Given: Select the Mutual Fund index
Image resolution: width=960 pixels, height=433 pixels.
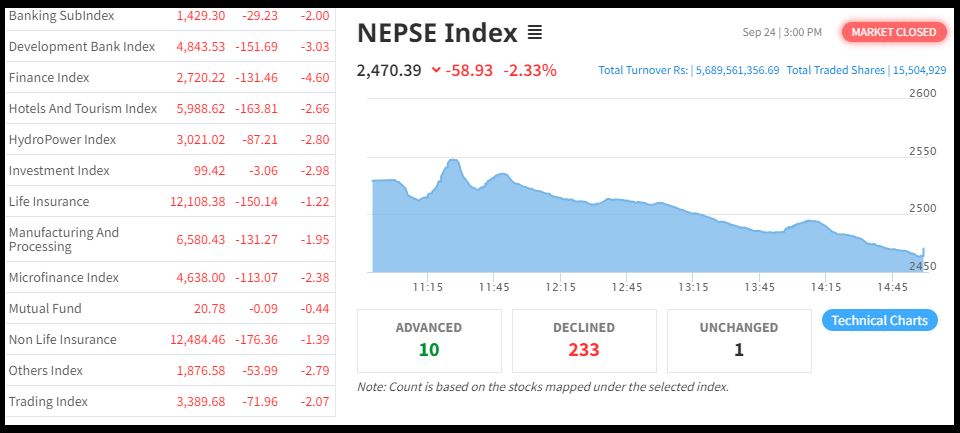Looking at the screenshot, I should tap(45, 309).
